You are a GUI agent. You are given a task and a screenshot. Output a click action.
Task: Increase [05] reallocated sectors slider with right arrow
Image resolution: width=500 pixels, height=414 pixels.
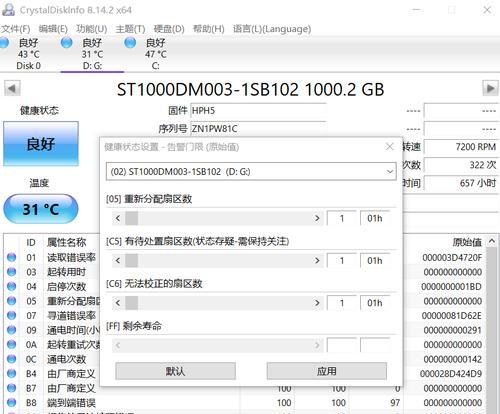click(x=317, y=218)
